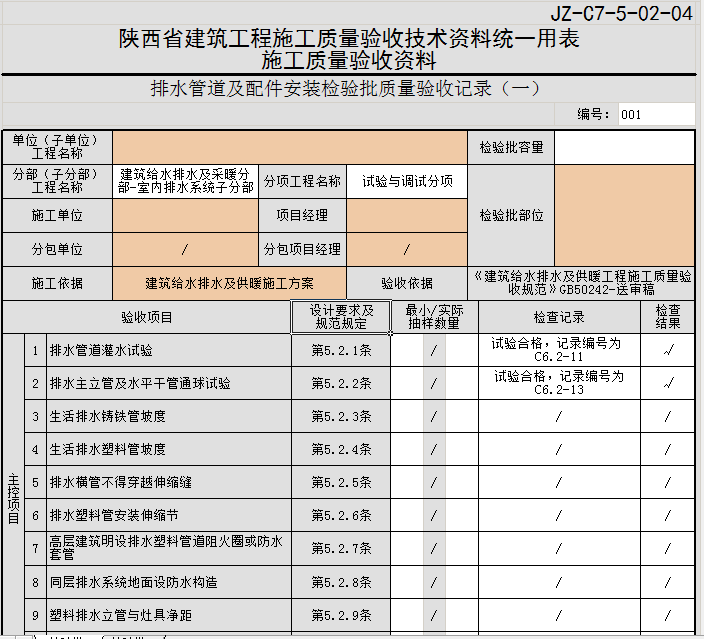Click the 第5.2.9条 cell

tap(341, 615)
